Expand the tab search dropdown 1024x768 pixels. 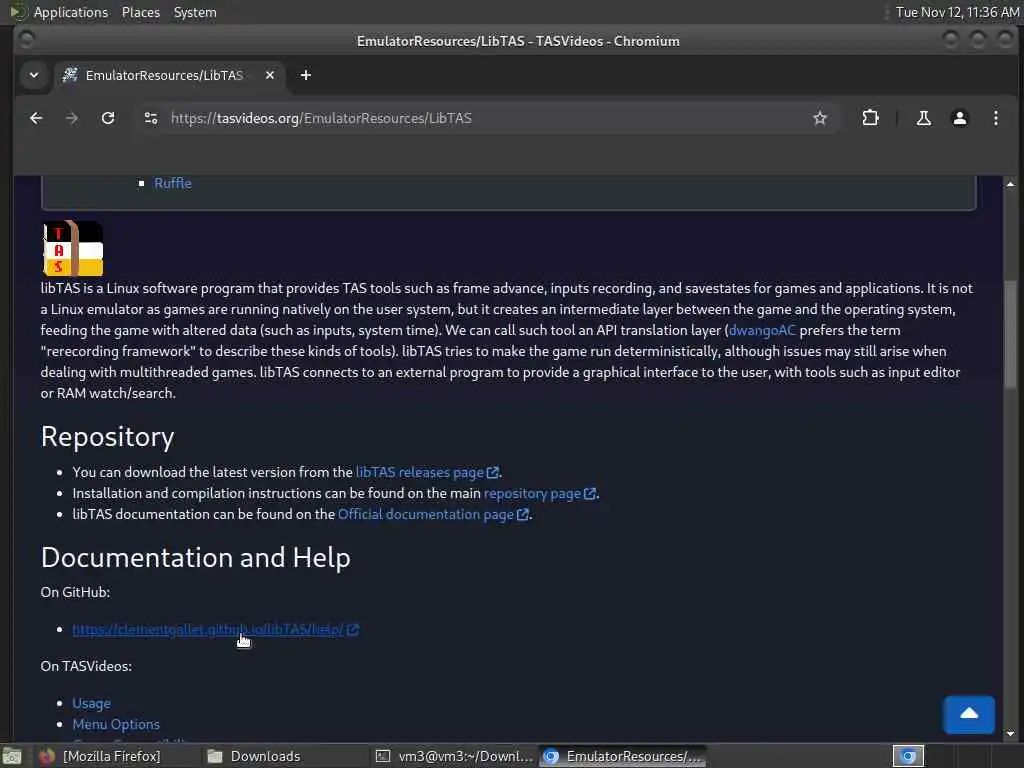coord(34,75)
